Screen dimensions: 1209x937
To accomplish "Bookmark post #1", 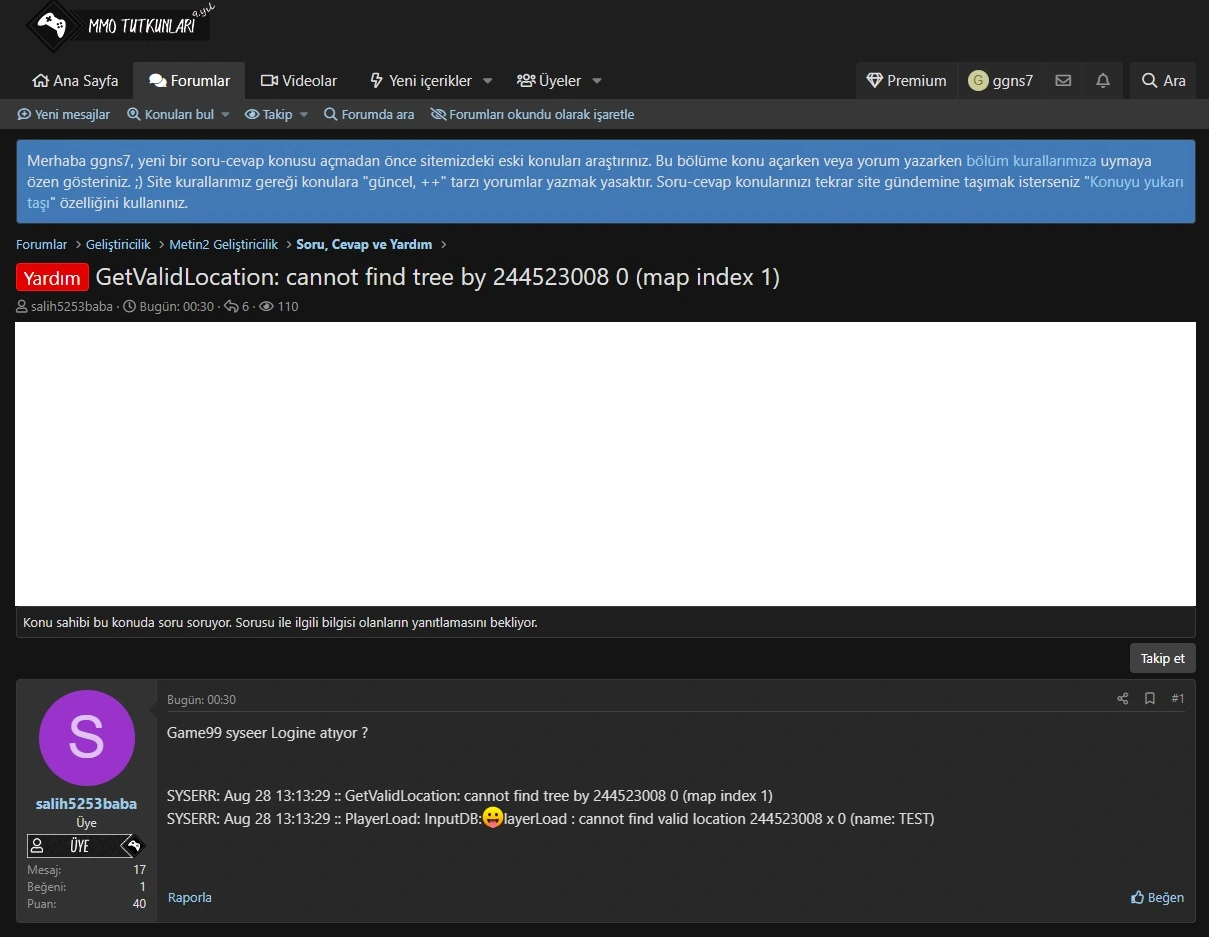I will pyautogui.click(x=1150, y=699).
